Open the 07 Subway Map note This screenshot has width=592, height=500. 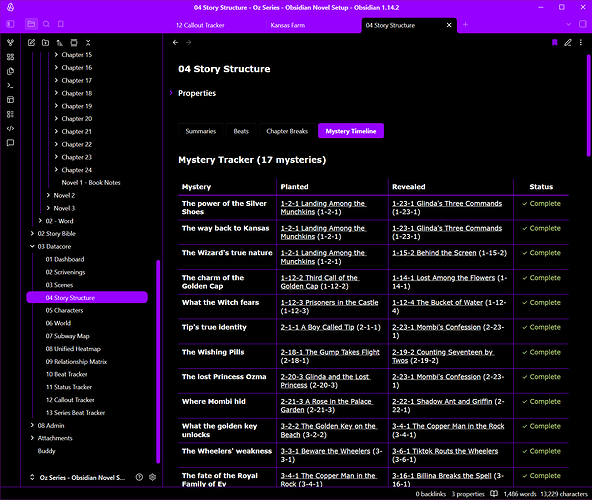[x=68, y=336]
